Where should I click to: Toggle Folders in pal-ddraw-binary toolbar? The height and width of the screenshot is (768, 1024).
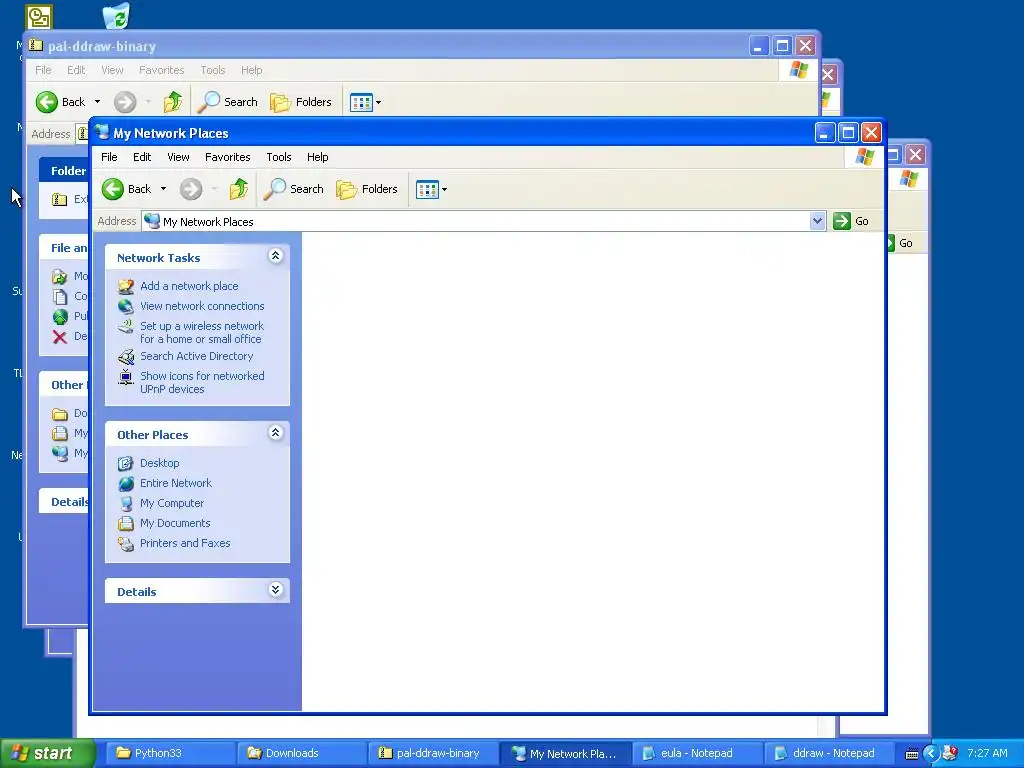[301, 102]
